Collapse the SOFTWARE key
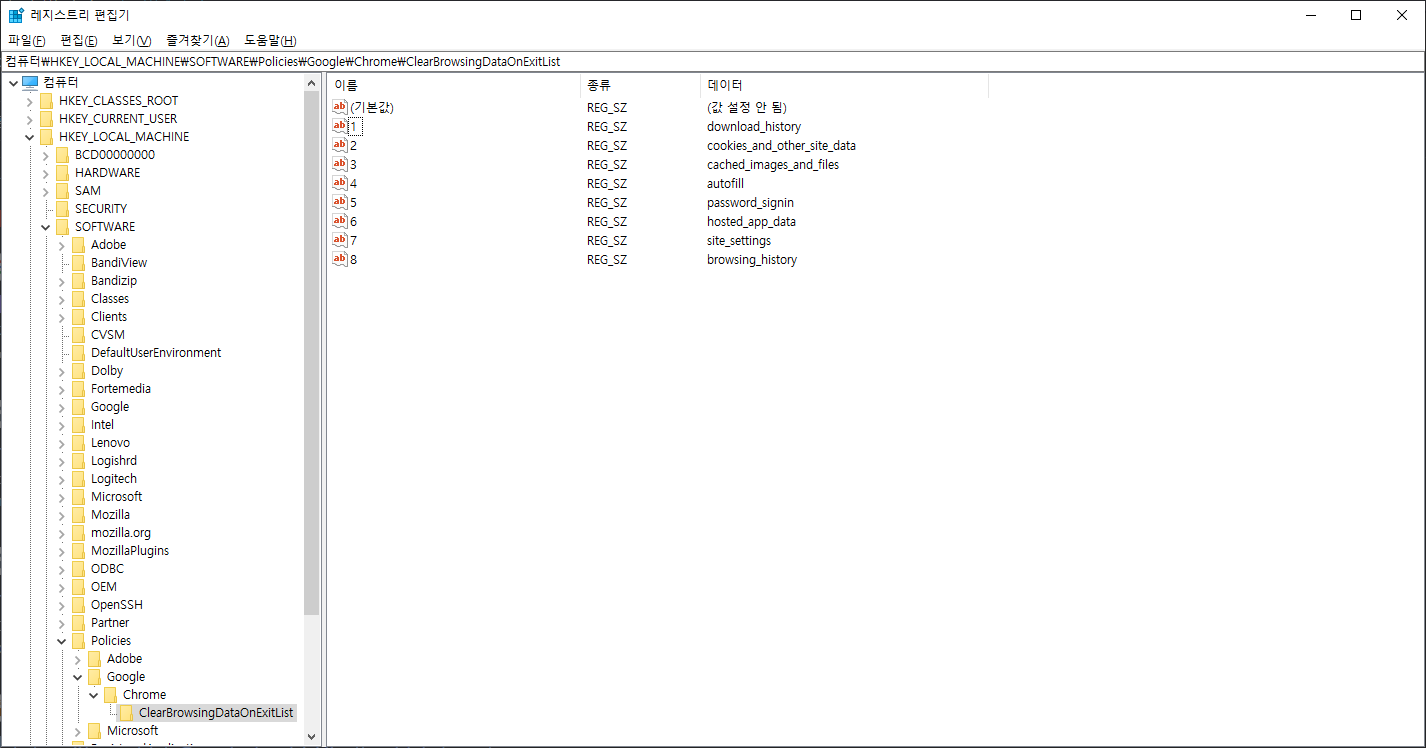This screenshot has width=1426, height=748. click(45, 226)
